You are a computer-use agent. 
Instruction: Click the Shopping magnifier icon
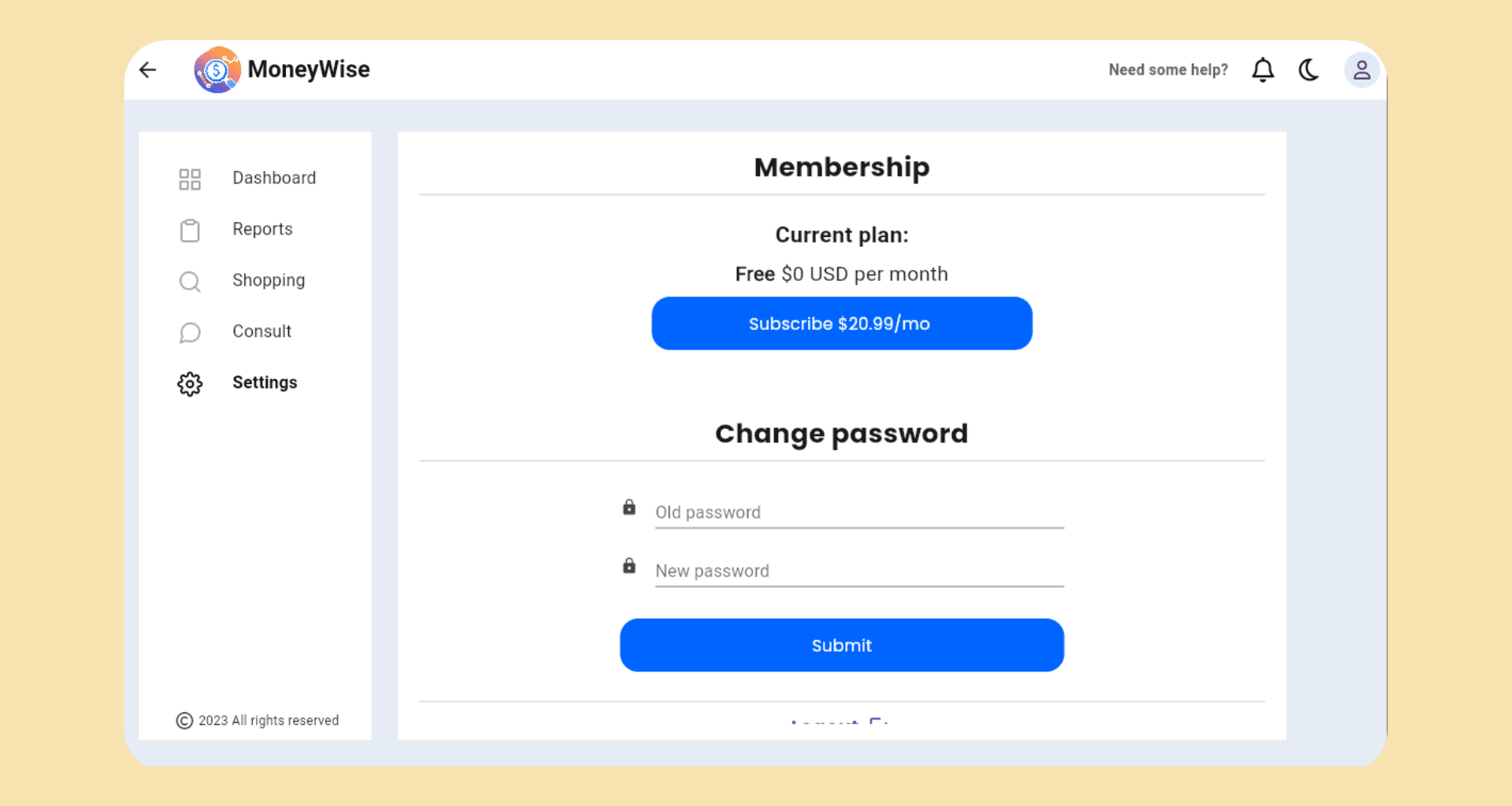point(190,281)
